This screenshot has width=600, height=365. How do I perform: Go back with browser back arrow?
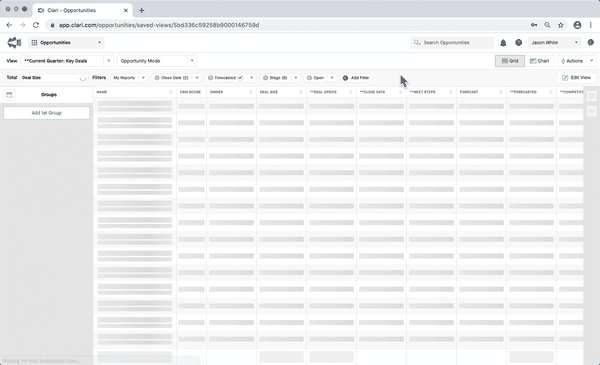pos(10,25)
